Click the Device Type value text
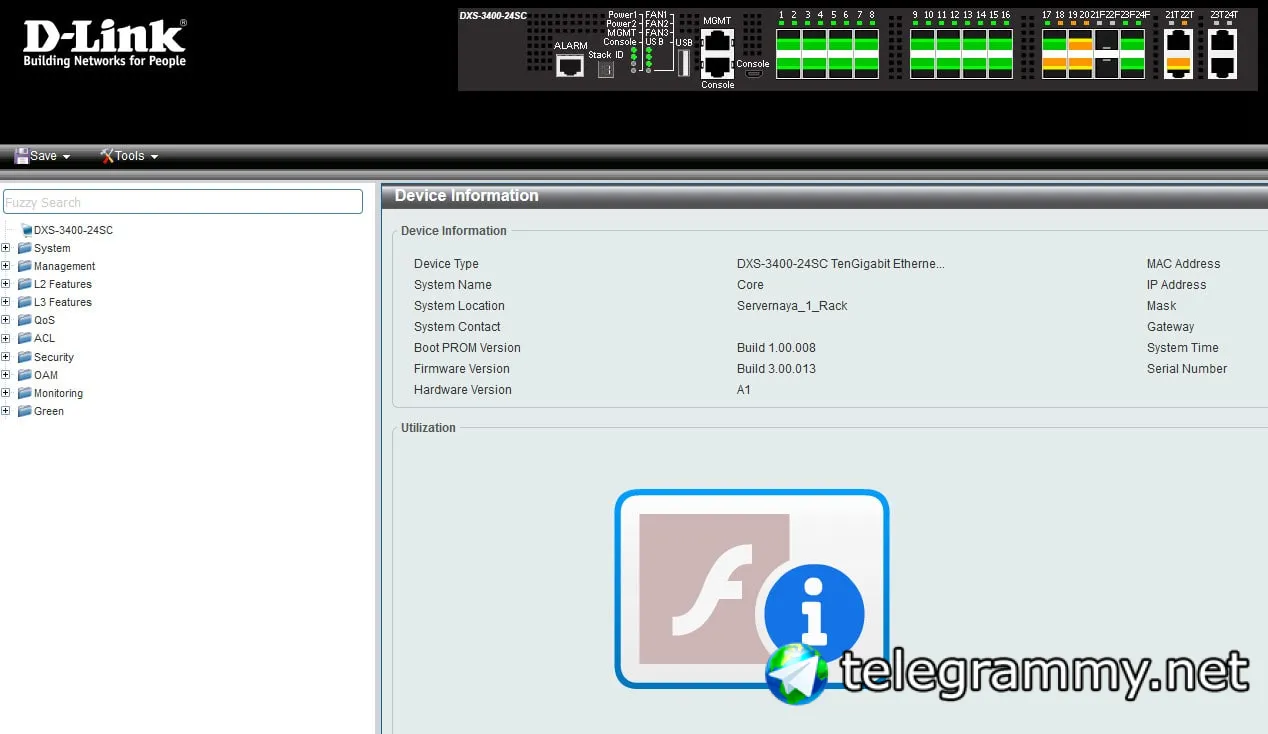1268x734 pixels. [x=840, y=264]
